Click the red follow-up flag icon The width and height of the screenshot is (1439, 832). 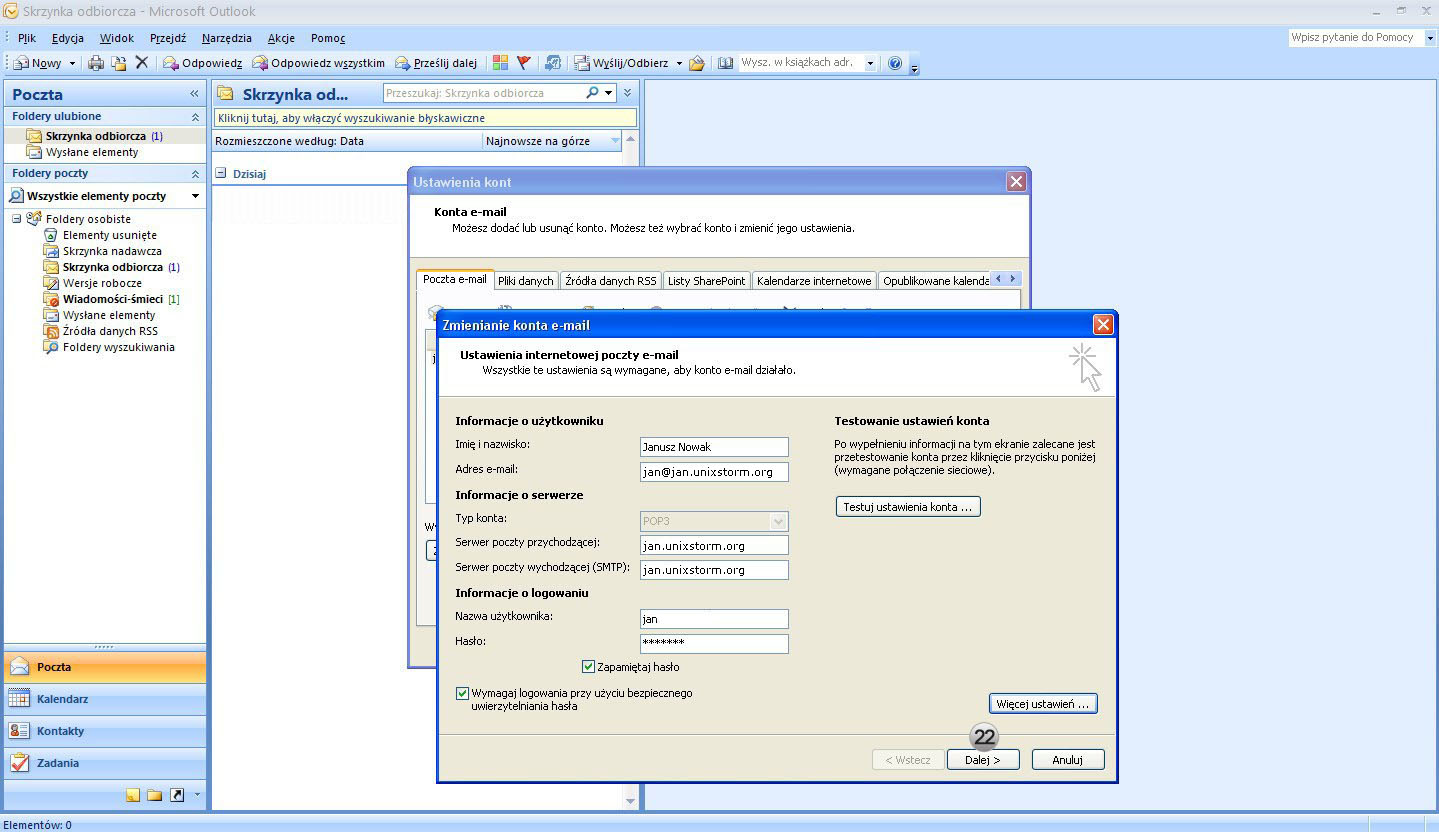(524, 63)
